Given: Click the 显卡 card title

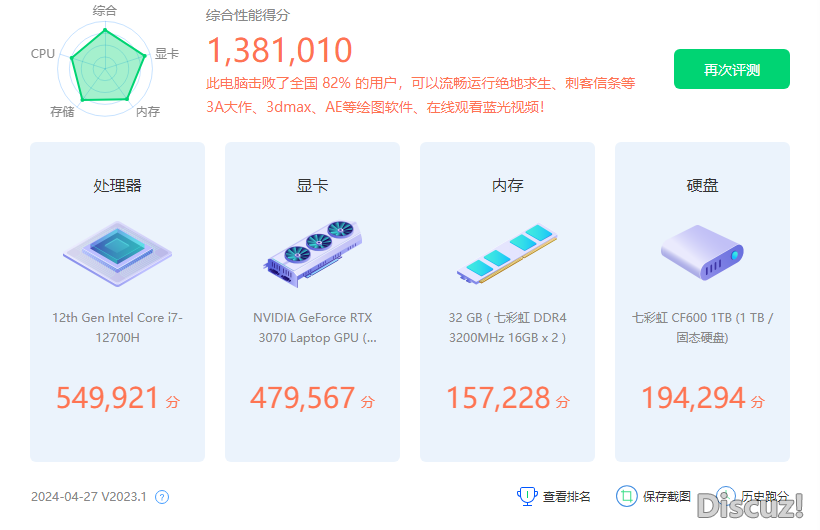Looking at the screenshot, I should 312,185.
